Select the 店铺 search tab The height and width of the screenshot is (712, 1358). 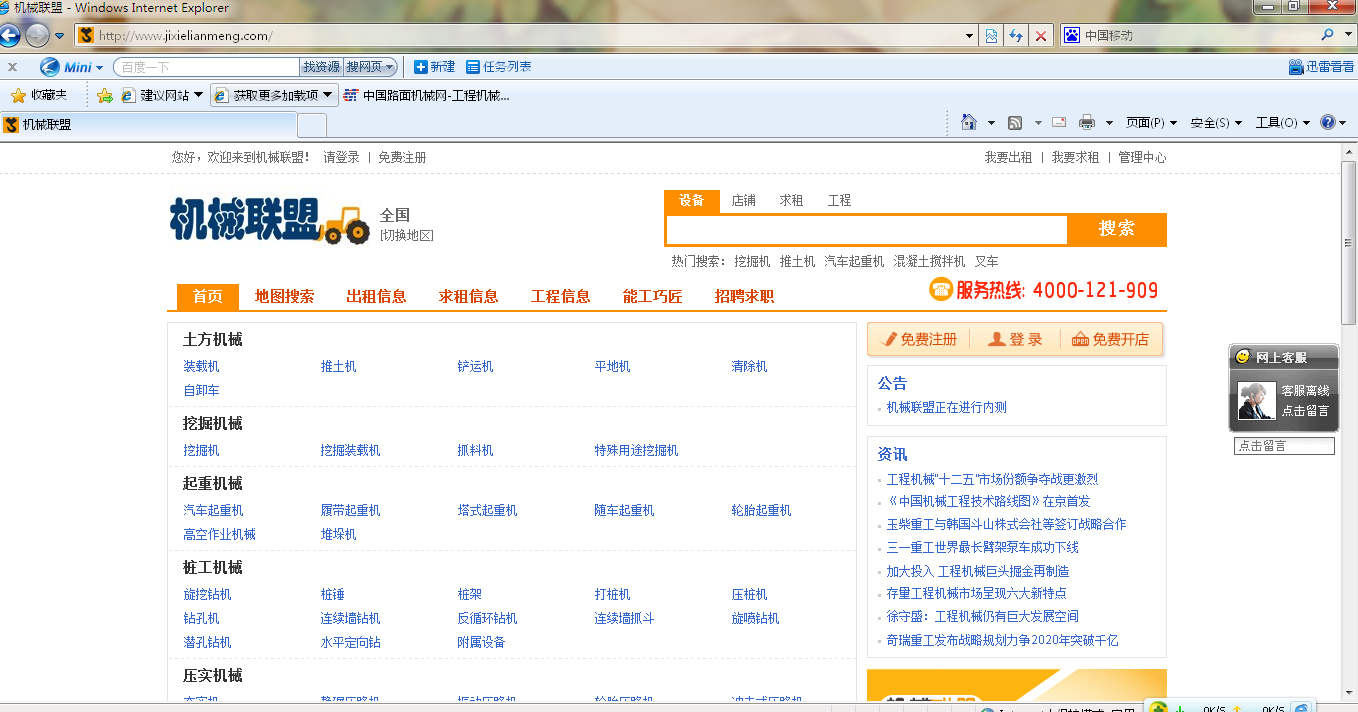pos(744,200)
